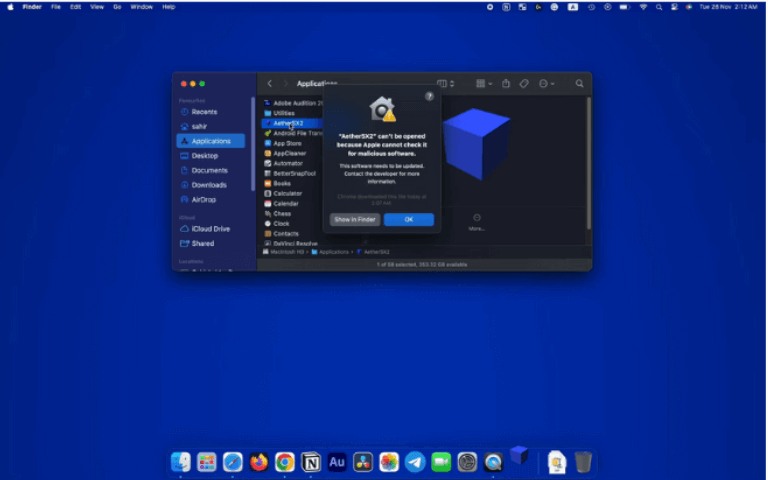Open Spotlight search from the menu bar

point(659,7)
